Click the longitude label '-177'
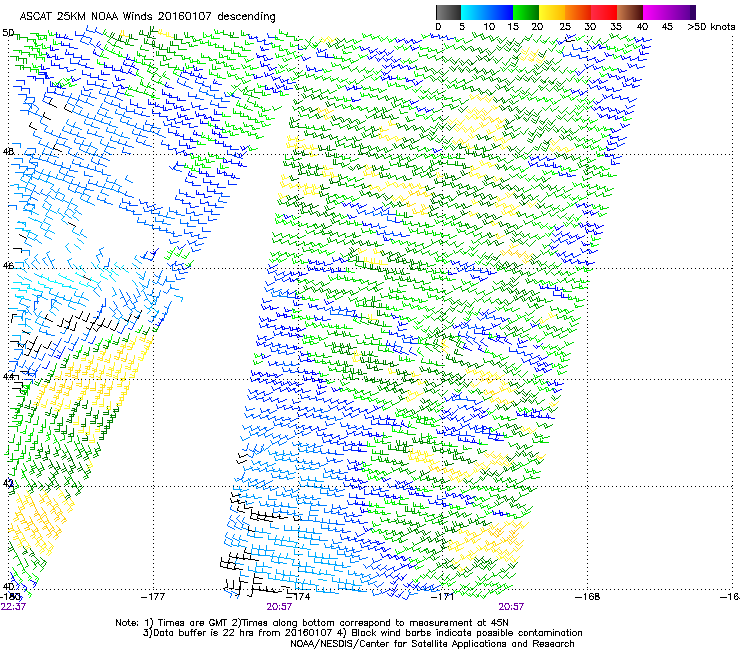The image size is (740, 650). (153, 596)
